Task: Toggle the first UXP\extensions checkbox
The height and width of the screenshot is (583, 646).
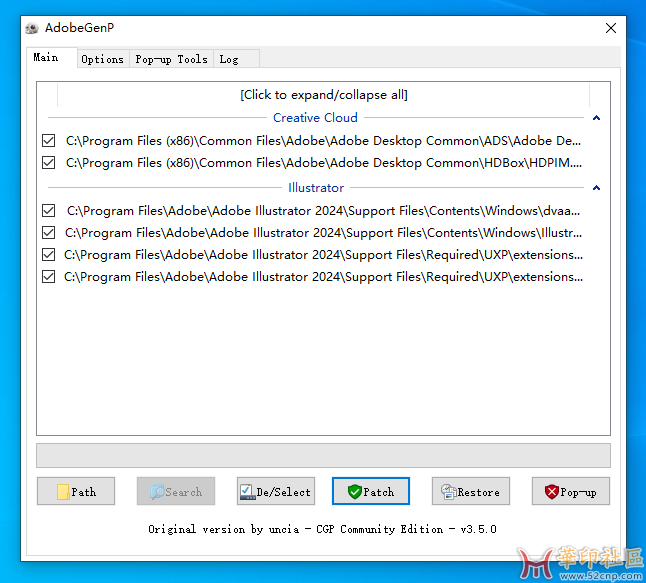Action: point(49,255)
